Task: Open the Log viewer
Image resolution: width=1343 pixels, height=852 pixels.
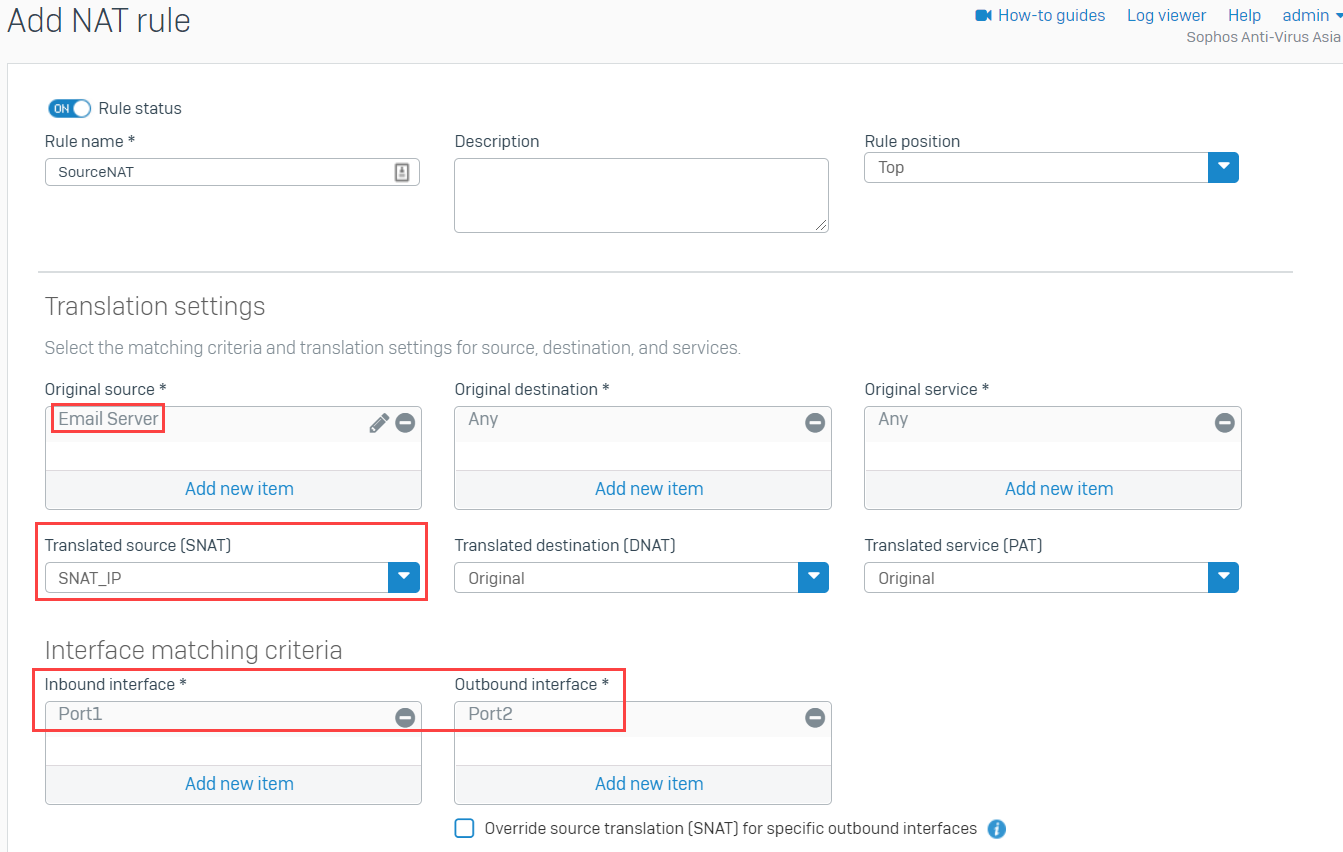Action: [1166, 15]
